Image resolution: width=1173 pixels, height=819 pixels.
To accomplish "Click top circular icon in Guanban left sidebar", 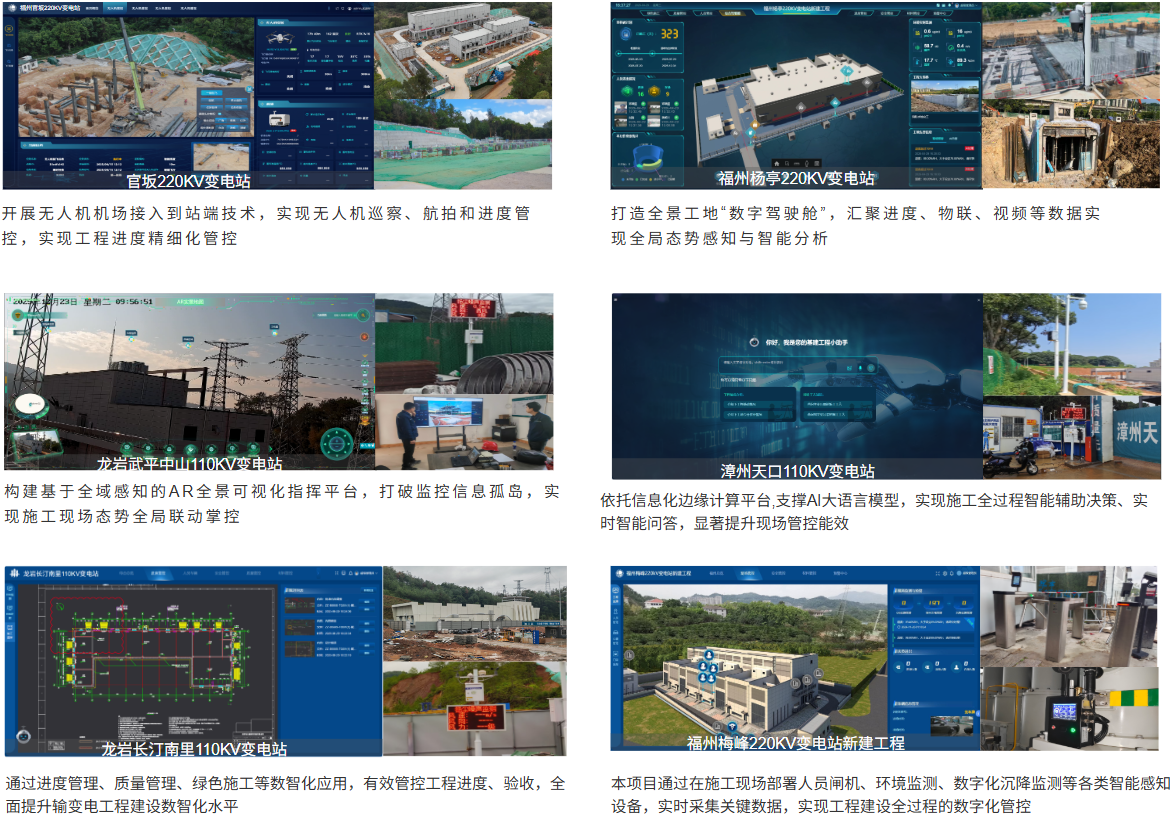I will 9,30.
